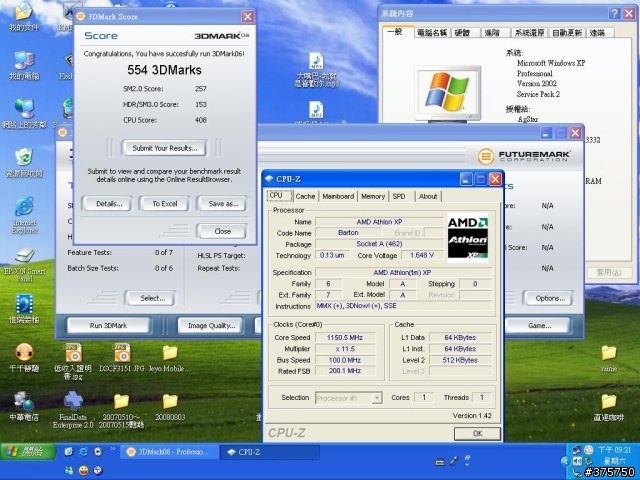Viewport: 640px width, 480px height.
Task: Expand the quick launch overflow chevron
Action: click(x=113, y=449)
